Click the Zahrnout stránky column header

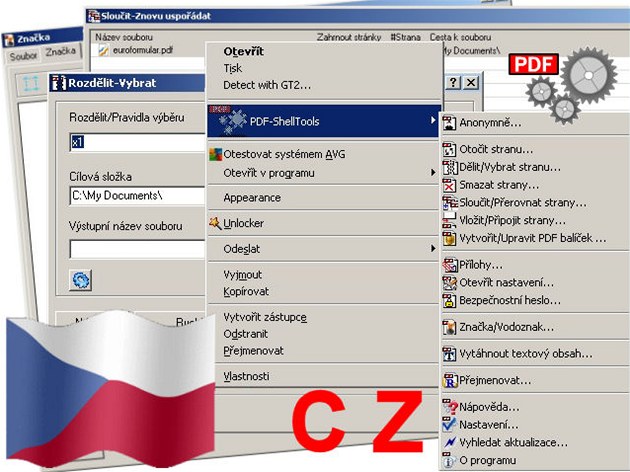(x=349, y=37)
